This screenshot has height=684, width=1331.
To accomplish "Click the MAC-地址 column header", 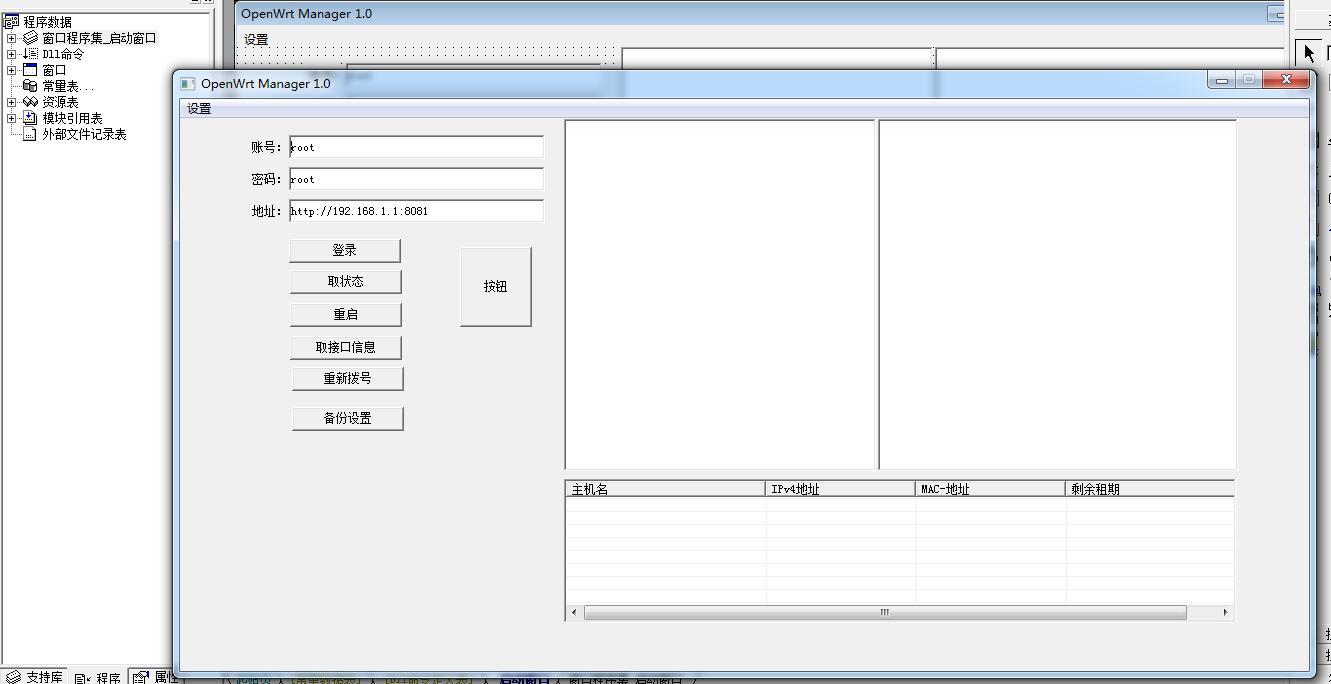I will coord(991,489).
